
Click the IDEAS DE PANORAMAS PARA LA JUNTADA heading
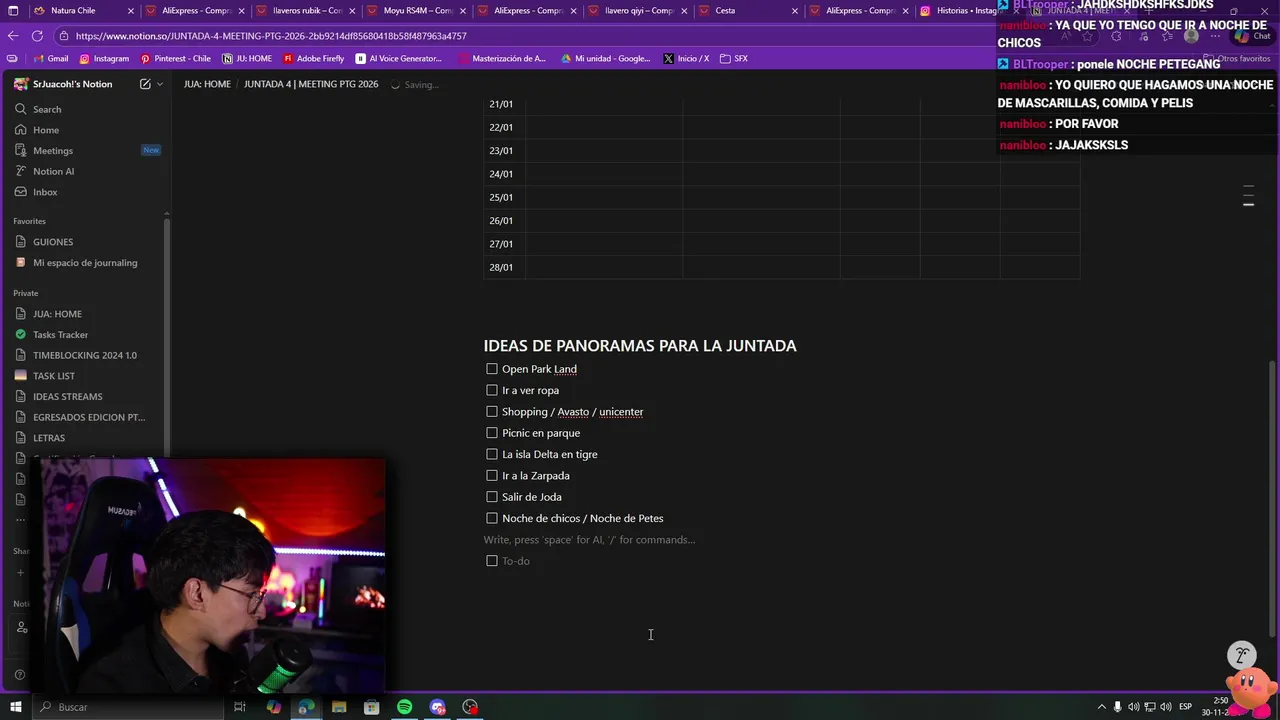tap(640, 346)
